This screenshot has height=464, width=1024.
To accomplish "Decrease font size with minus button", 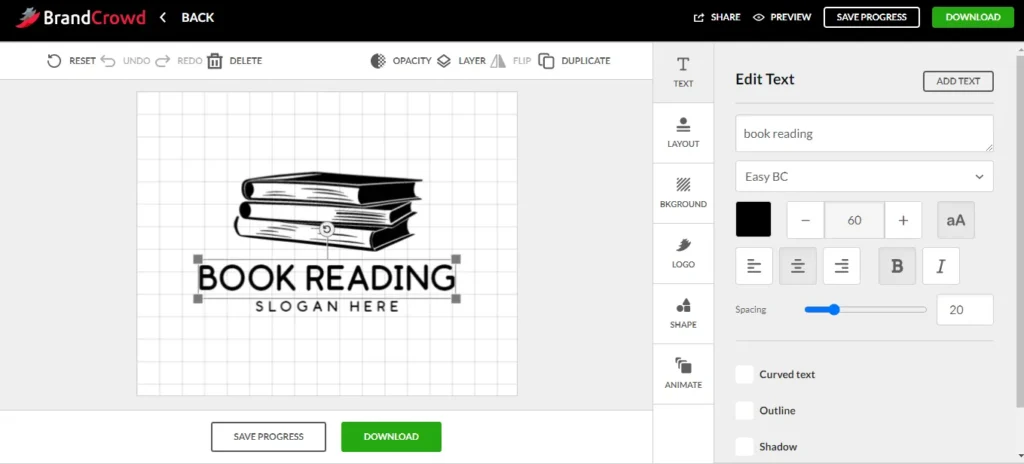I will tap(805, 220).
